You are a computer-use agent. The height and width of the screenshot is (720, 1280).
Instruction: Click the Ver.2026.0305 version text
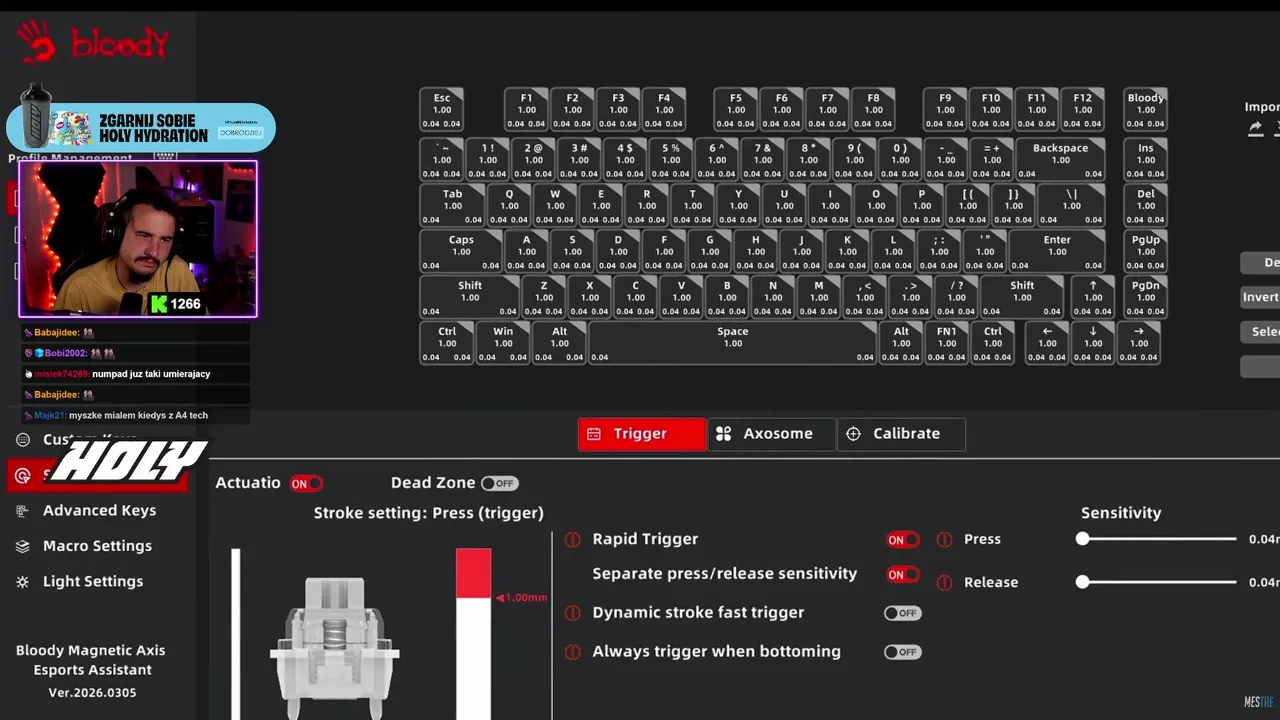click(x=92, y=692)
